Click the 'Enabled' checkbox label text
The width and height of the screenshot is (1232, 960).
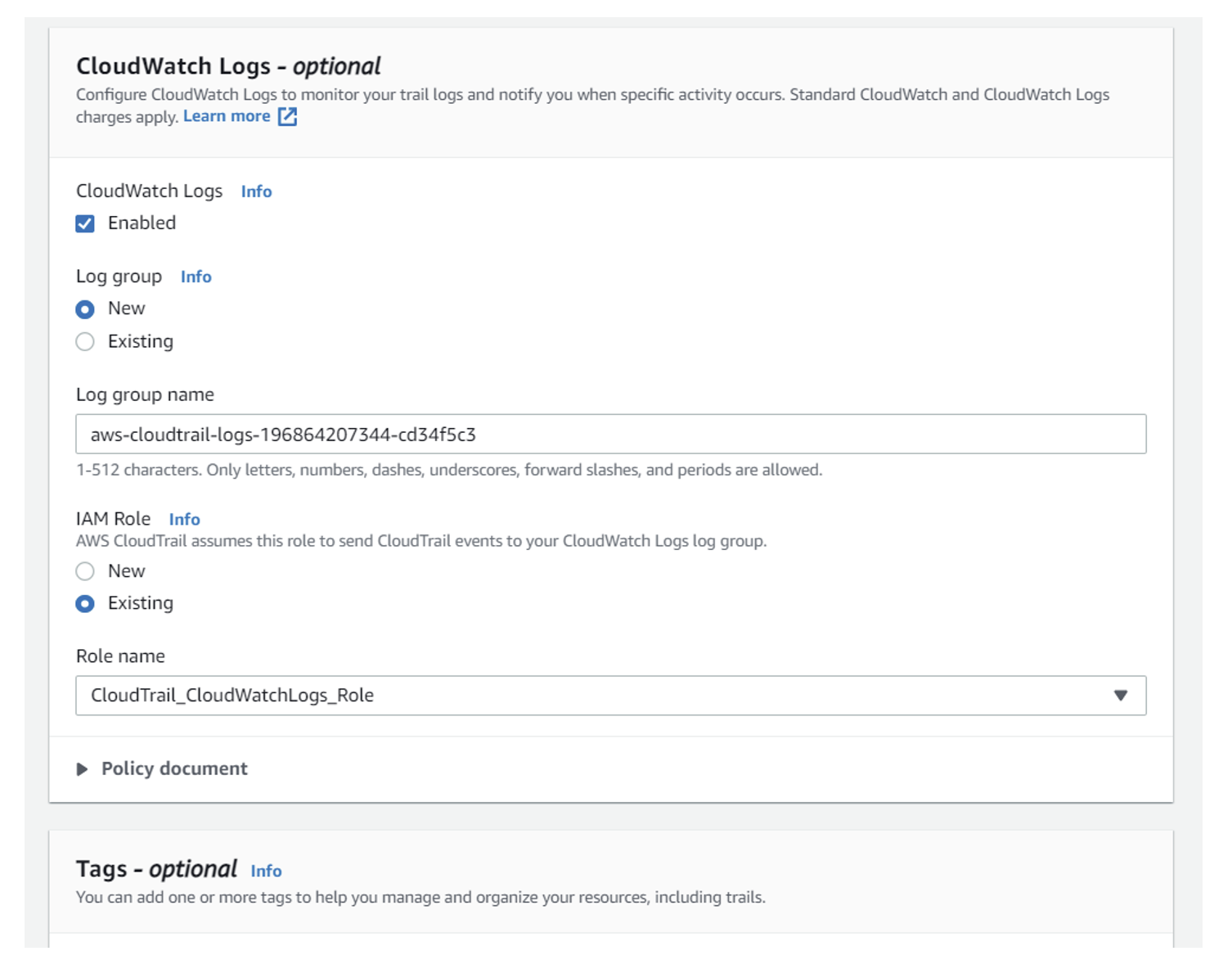click(x=142, y=223)
